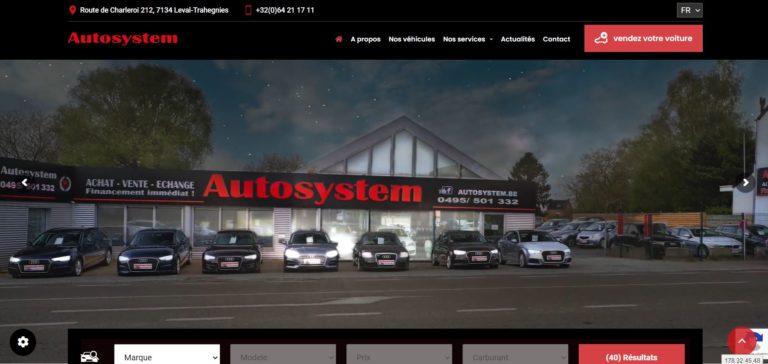Click the vendez votre voiture button

tap(643, 38)
